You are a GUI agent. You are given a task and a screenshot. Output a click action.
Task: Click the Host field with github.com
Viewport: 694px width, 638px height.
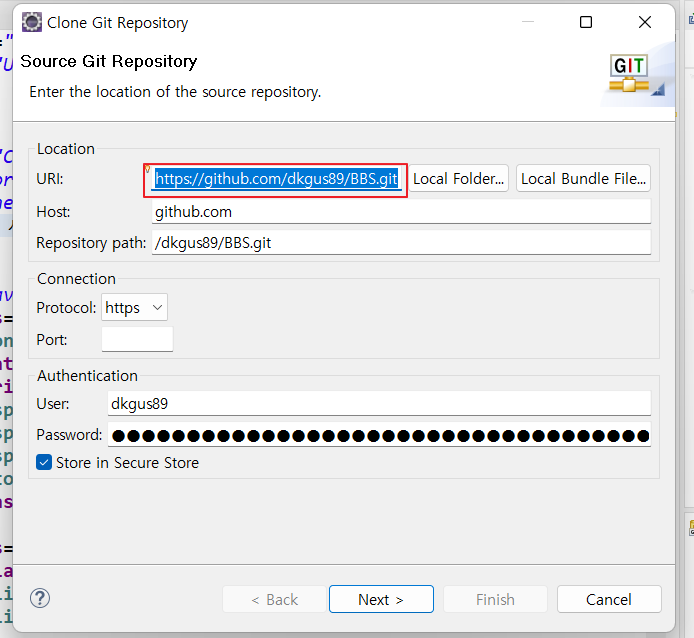coord(401,212)
